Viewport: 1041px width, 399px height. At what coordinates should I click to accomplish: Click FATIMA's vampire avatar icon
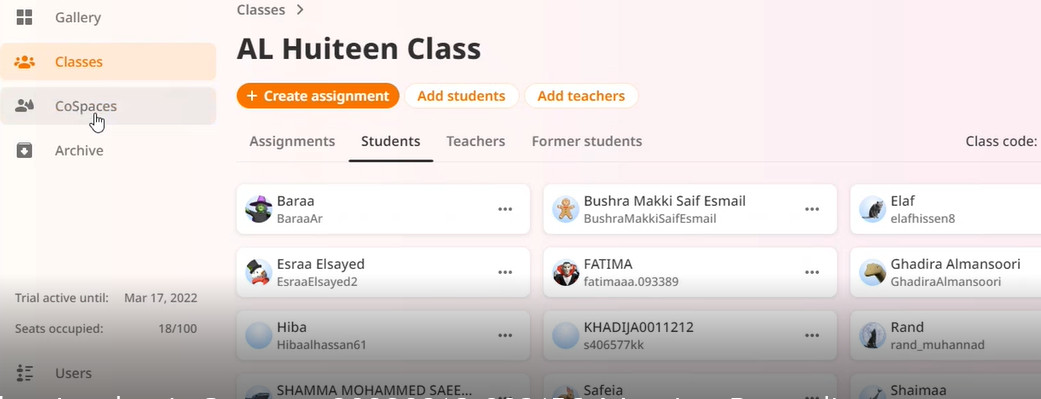coord(566,272)
